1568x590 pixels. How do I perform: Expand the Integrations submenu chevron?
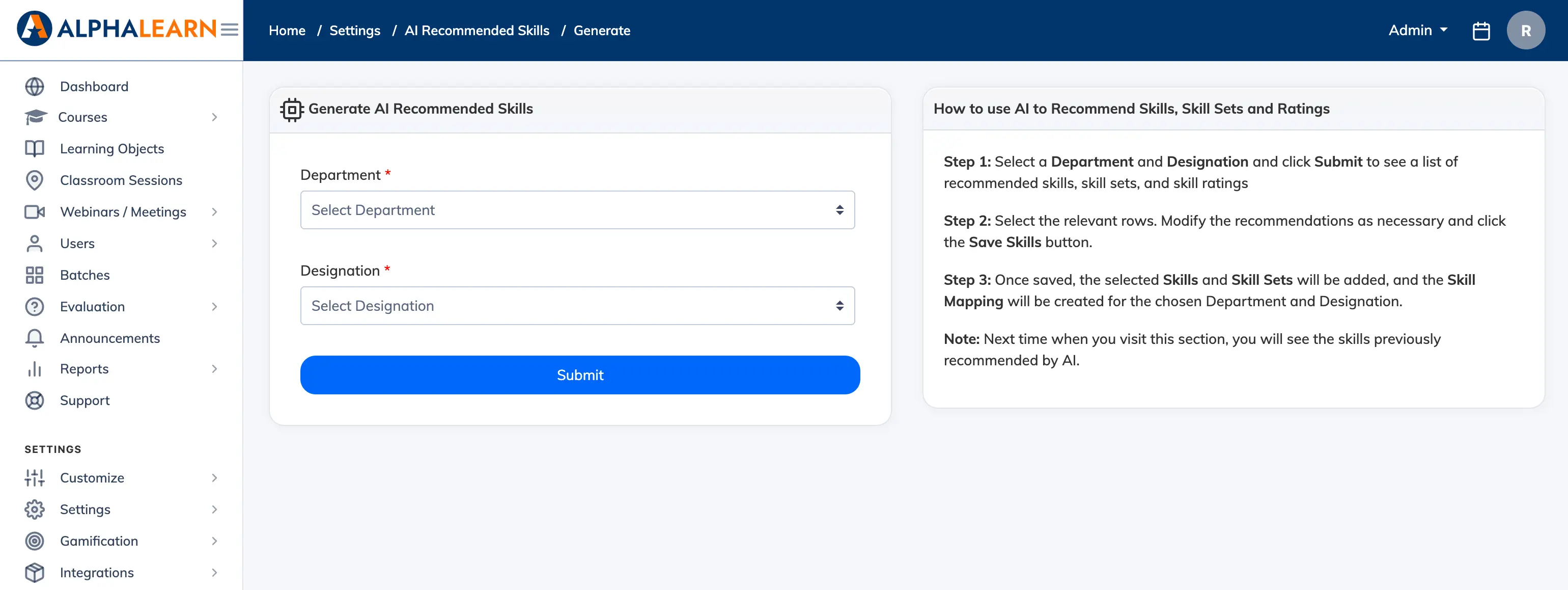pos(214,573)
